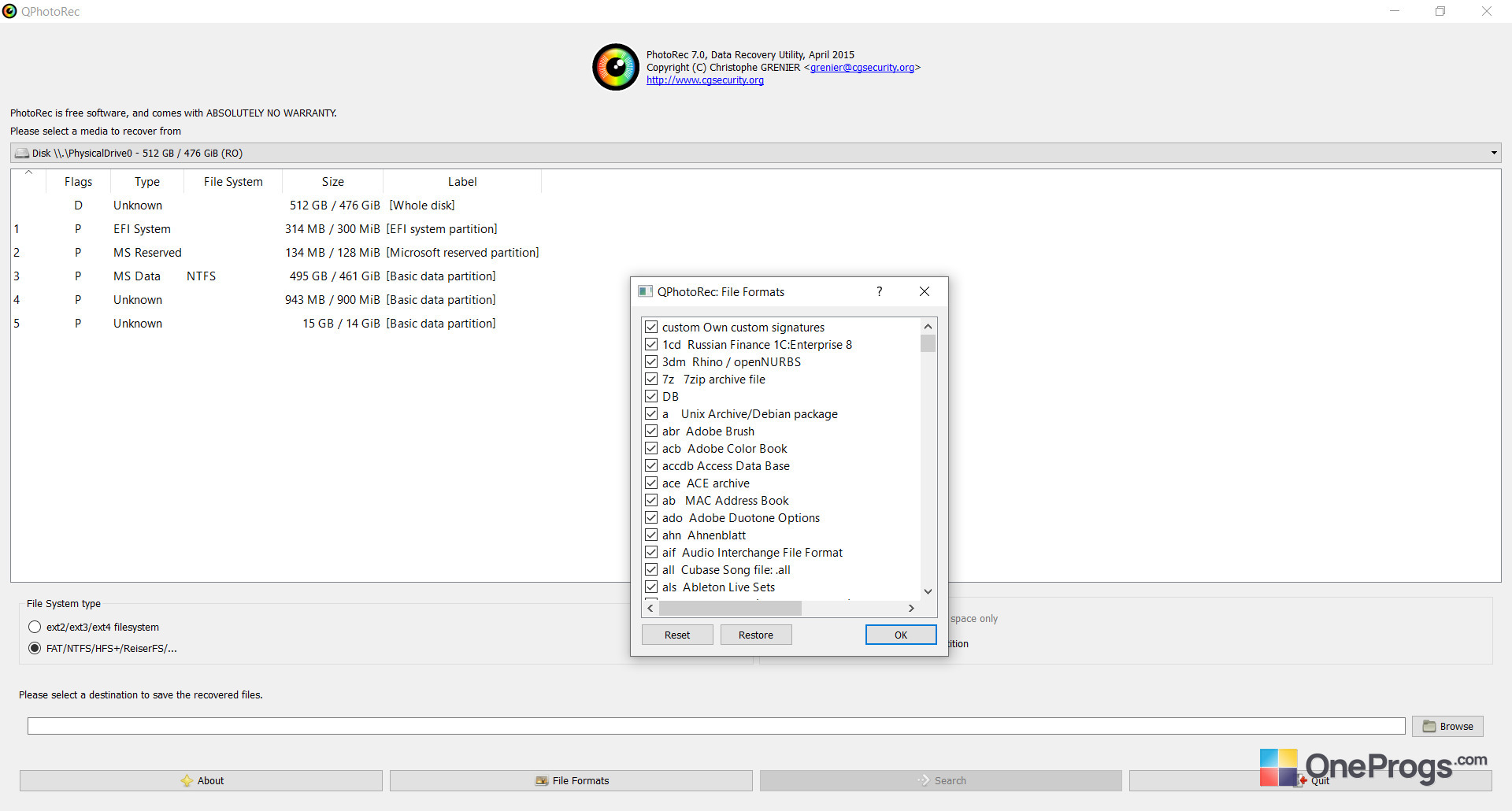Uncheck aif Audio Interchange File Format
The image size is (1512, 811).
point(651,552)
